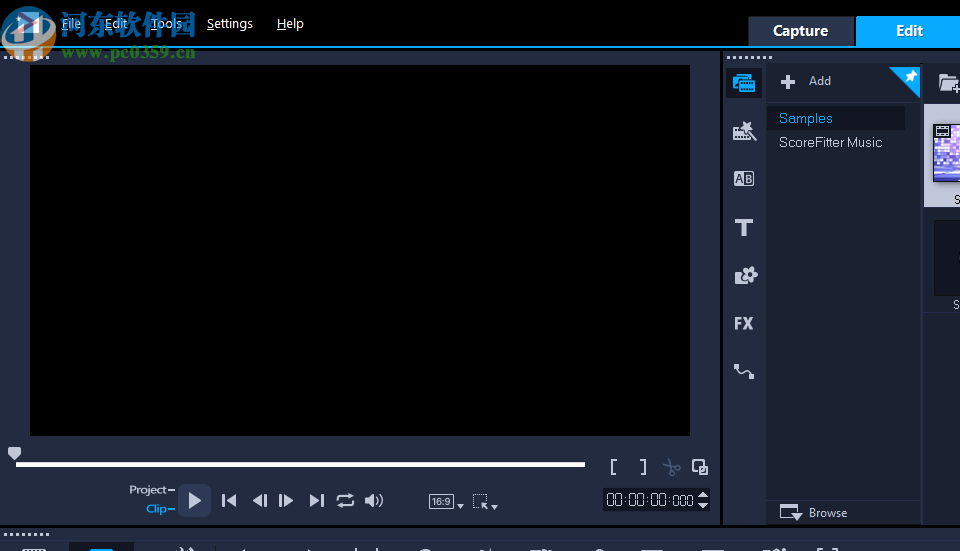Click the preview scrubber handle

[x=15, y=453]
